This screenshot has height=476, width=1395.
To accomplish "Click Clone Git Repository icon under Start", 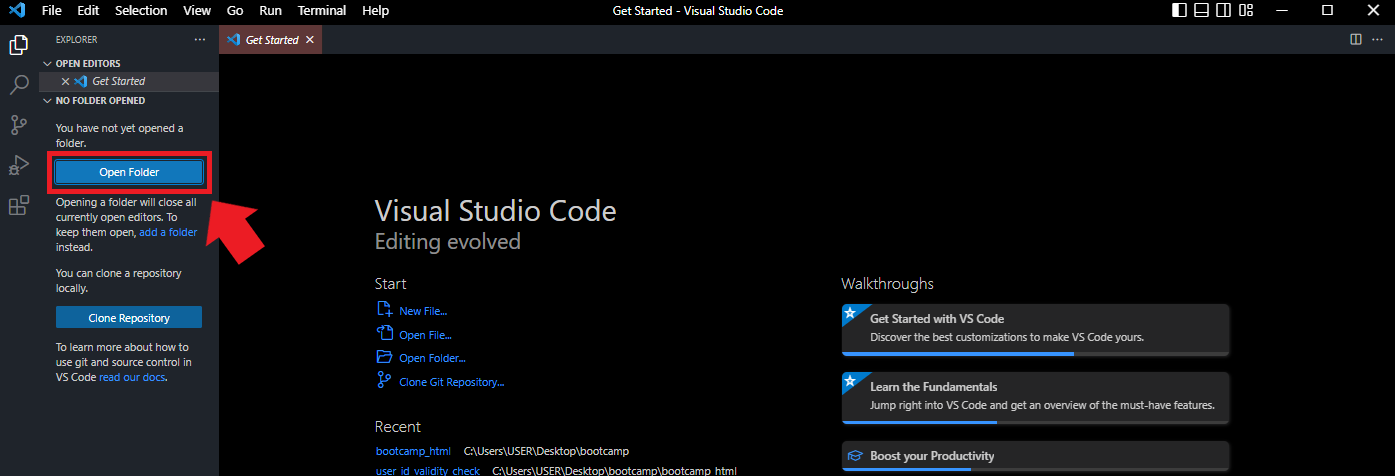I will pos(384,380).
